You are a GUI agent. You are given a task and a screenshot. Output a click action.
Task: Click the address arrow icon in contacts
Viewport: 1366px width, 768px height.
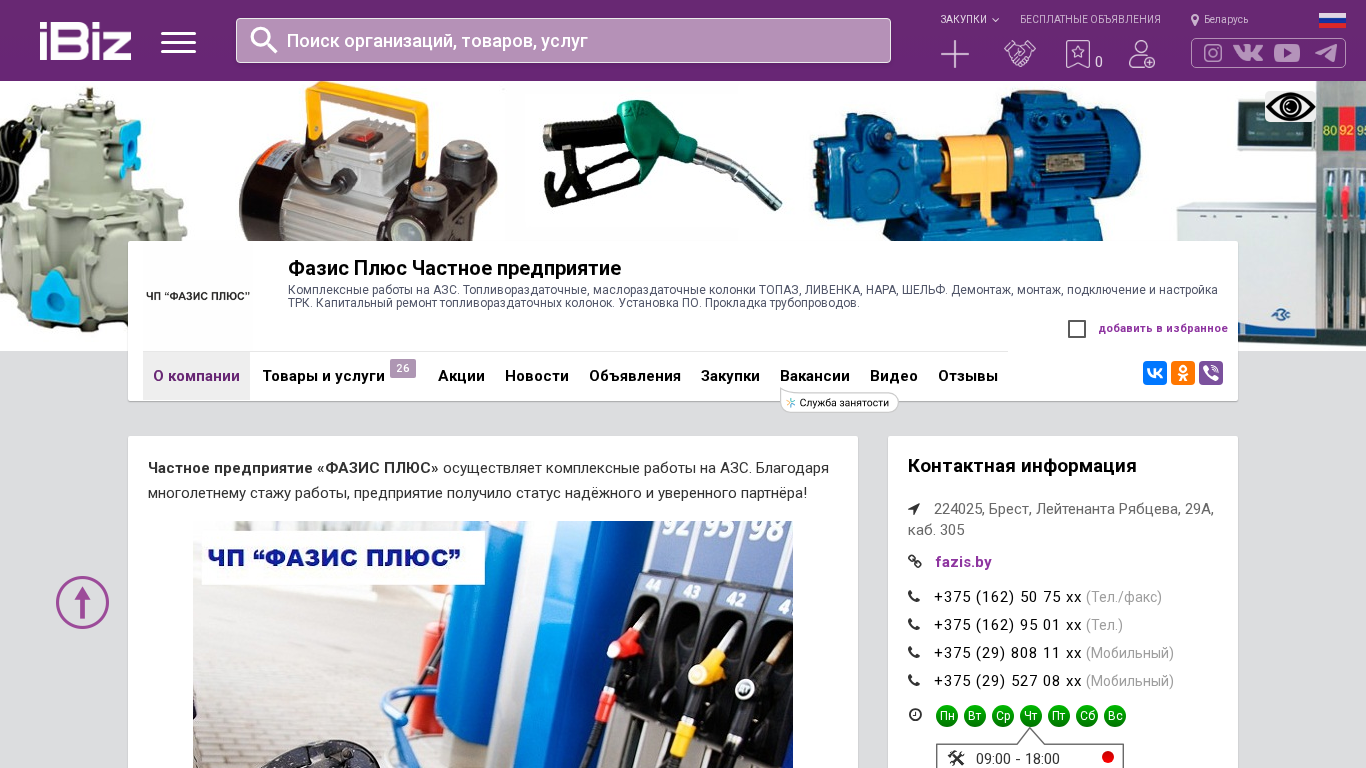(914, 509)
